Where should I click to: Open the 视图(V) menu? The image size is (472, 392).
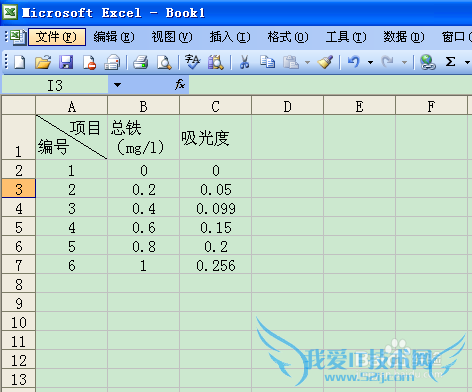point(172,37)
